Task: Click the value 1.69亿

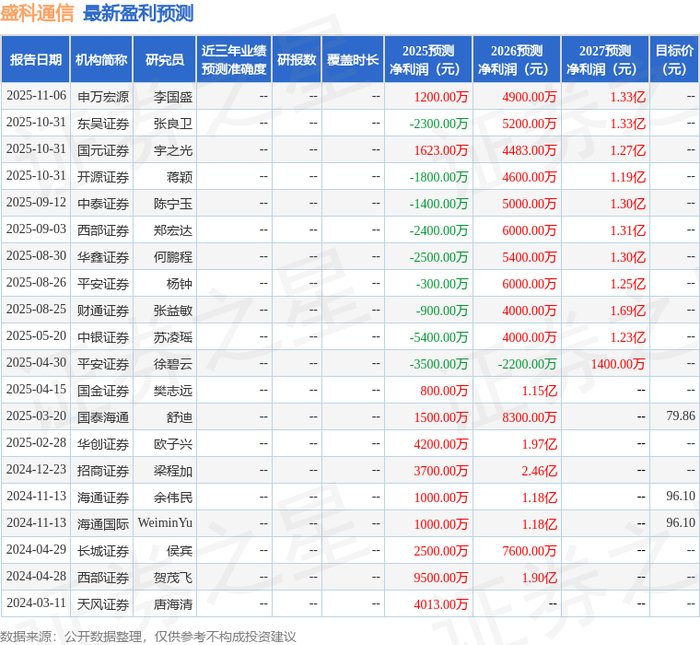Action: [628, 311]
